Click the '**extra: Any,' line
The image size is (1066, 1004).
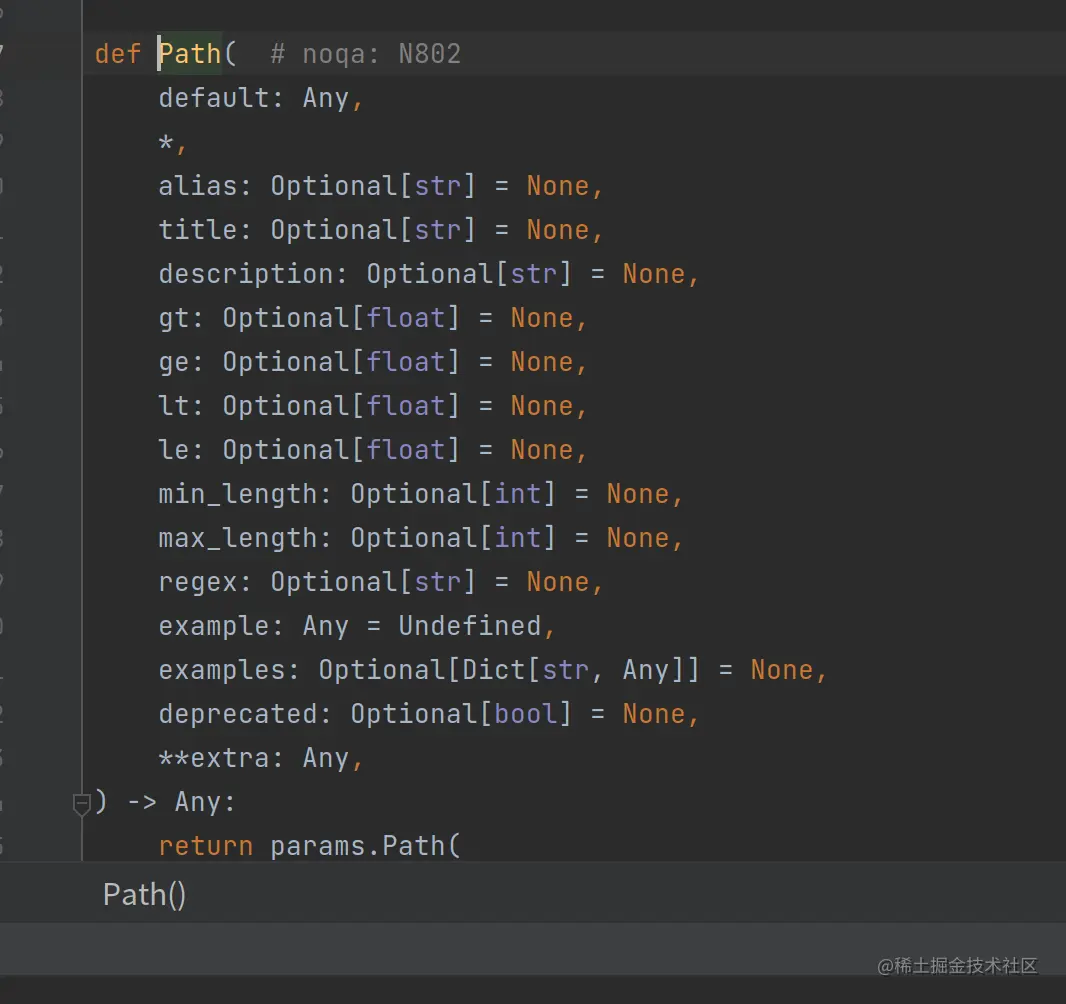[261, 758]
